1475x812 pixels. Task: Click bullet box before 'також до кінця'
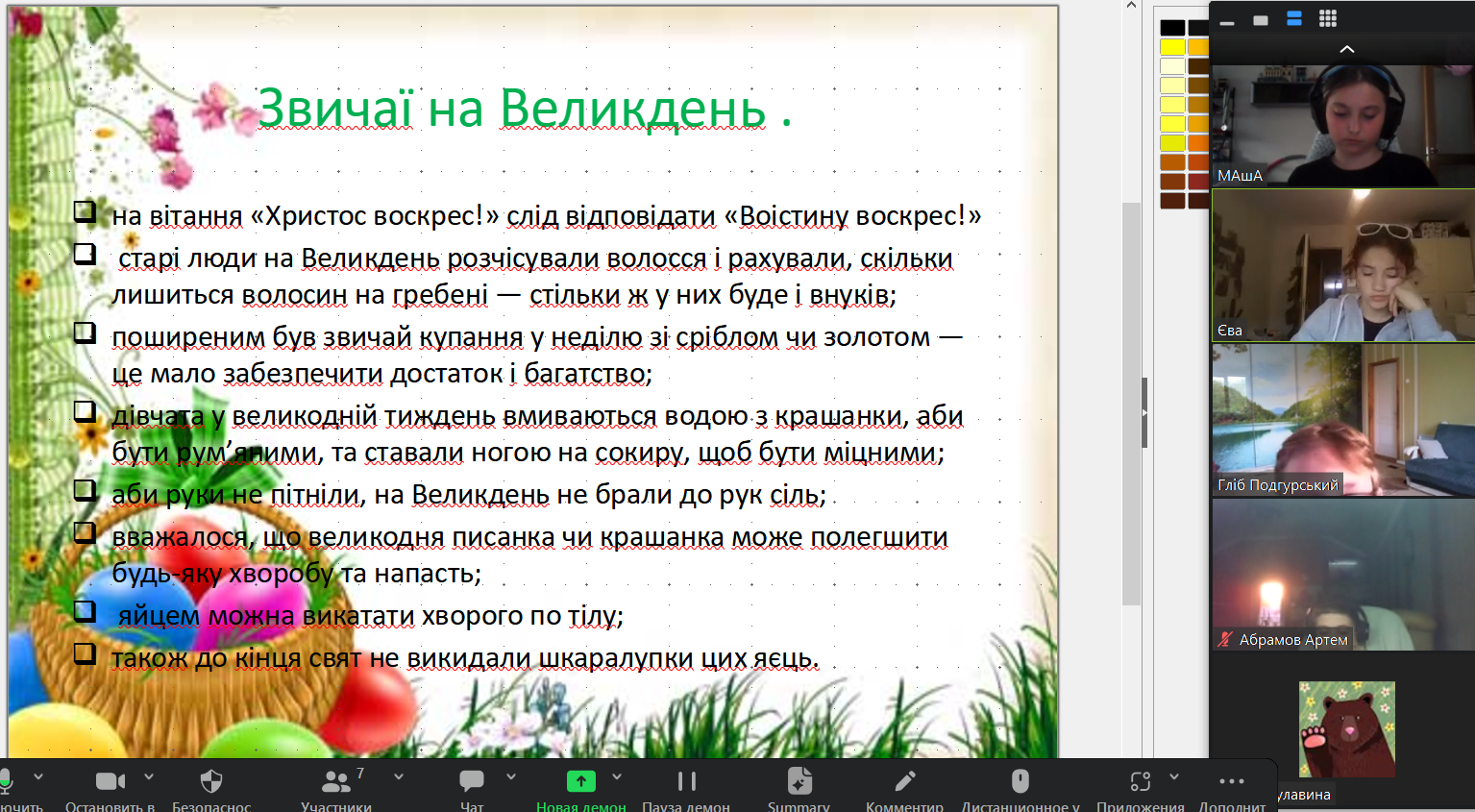pos(85,653)
